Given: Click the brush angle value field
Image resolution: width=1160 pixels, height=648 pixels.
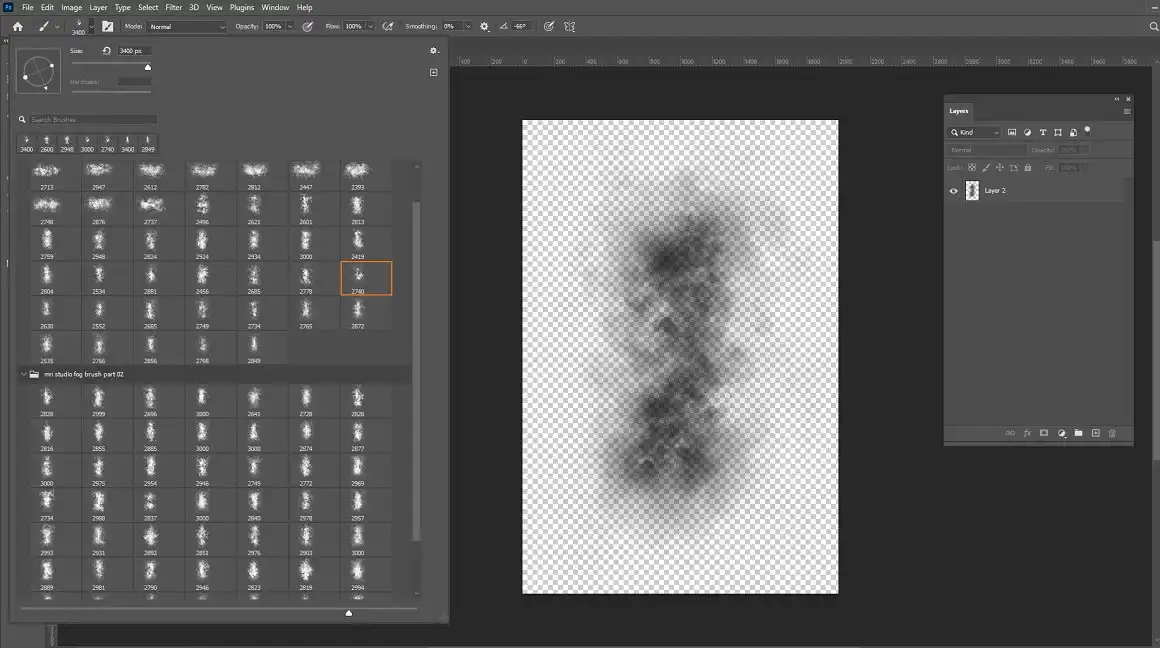Looking at the screenshot, I should pos(522,27).
